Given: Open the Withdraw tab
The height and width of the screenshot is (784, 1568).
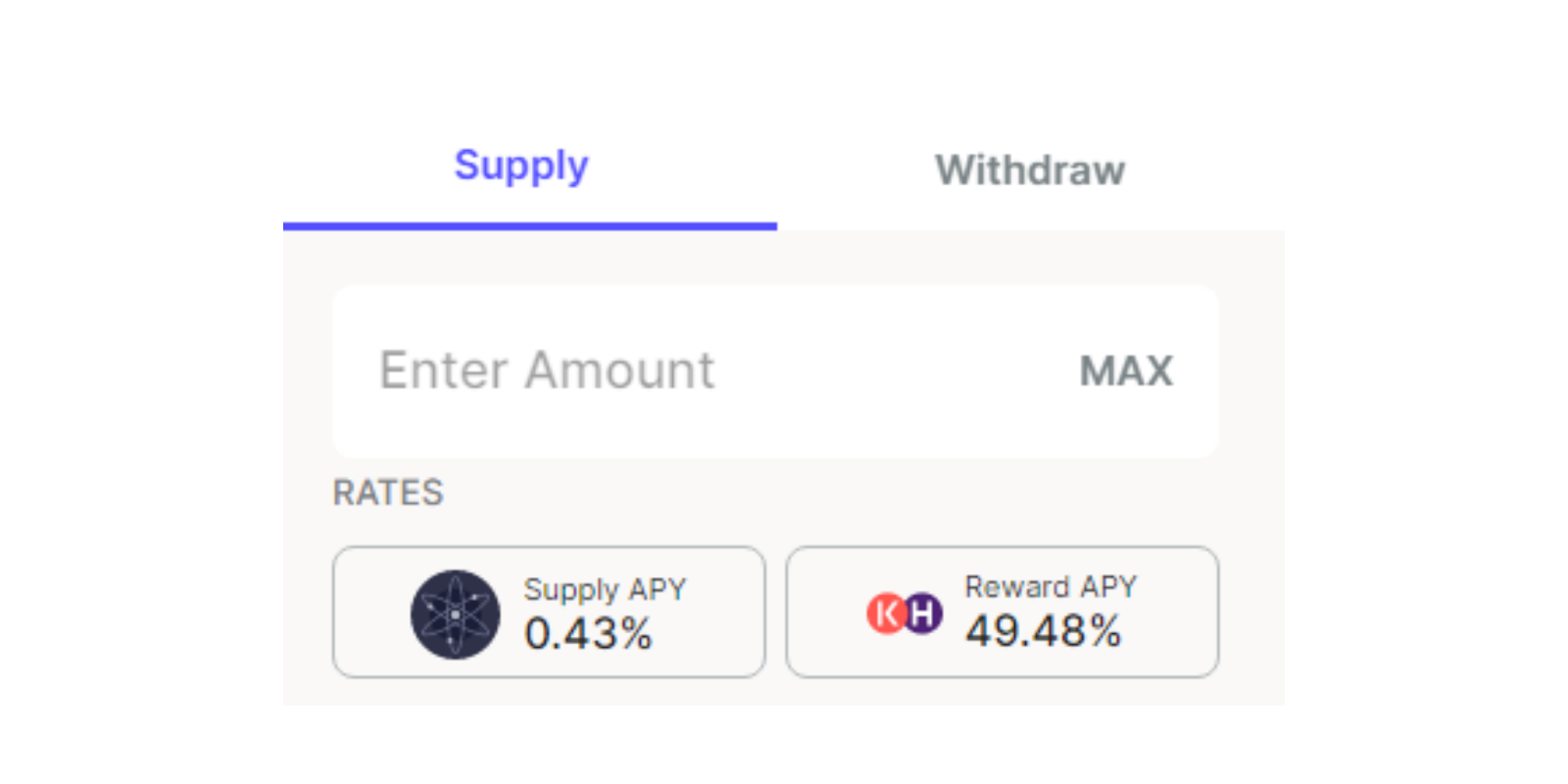Looking at the screenshot, I should [1030, 171].
